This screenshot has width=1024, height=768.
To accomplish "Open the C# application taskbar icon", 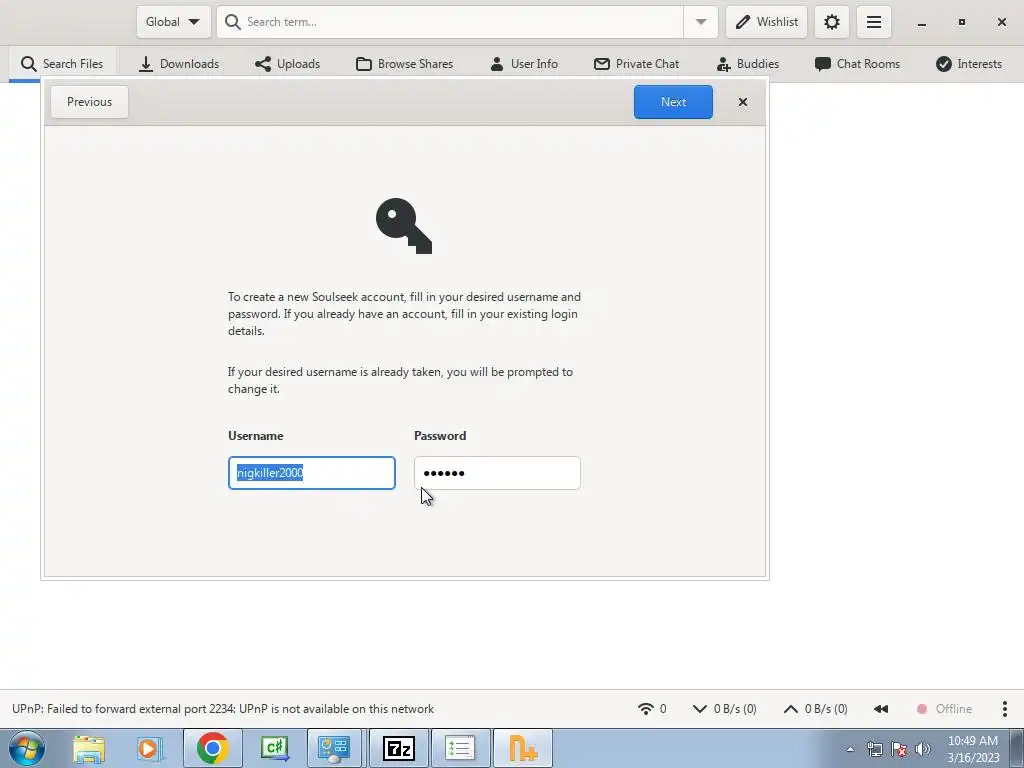I will (274, 748).
